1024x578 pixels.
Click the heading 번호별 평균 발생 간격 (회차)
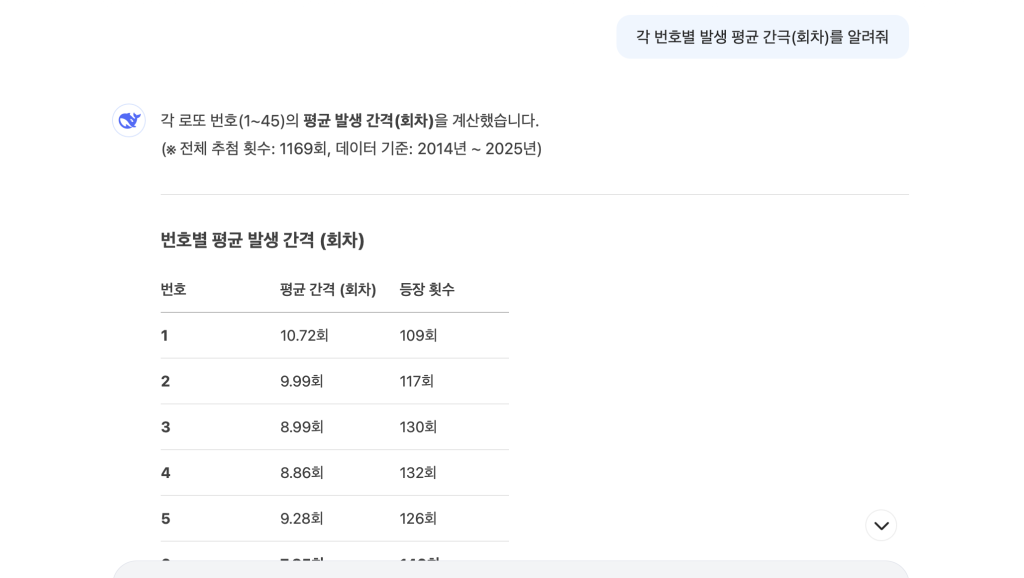point(262,240)
